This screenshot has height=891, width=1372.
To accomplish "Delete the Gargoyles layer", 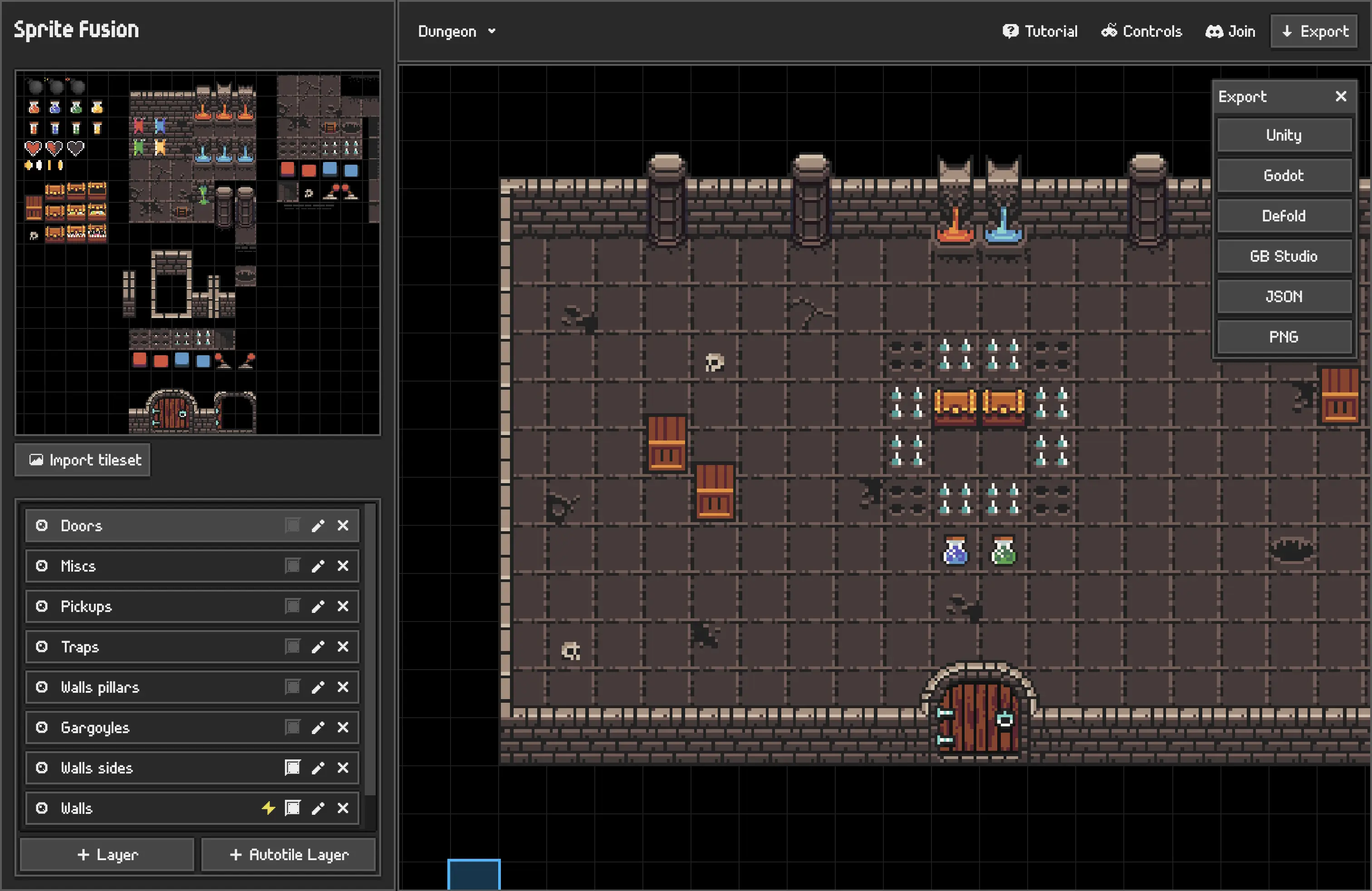I will coord(343,727).
